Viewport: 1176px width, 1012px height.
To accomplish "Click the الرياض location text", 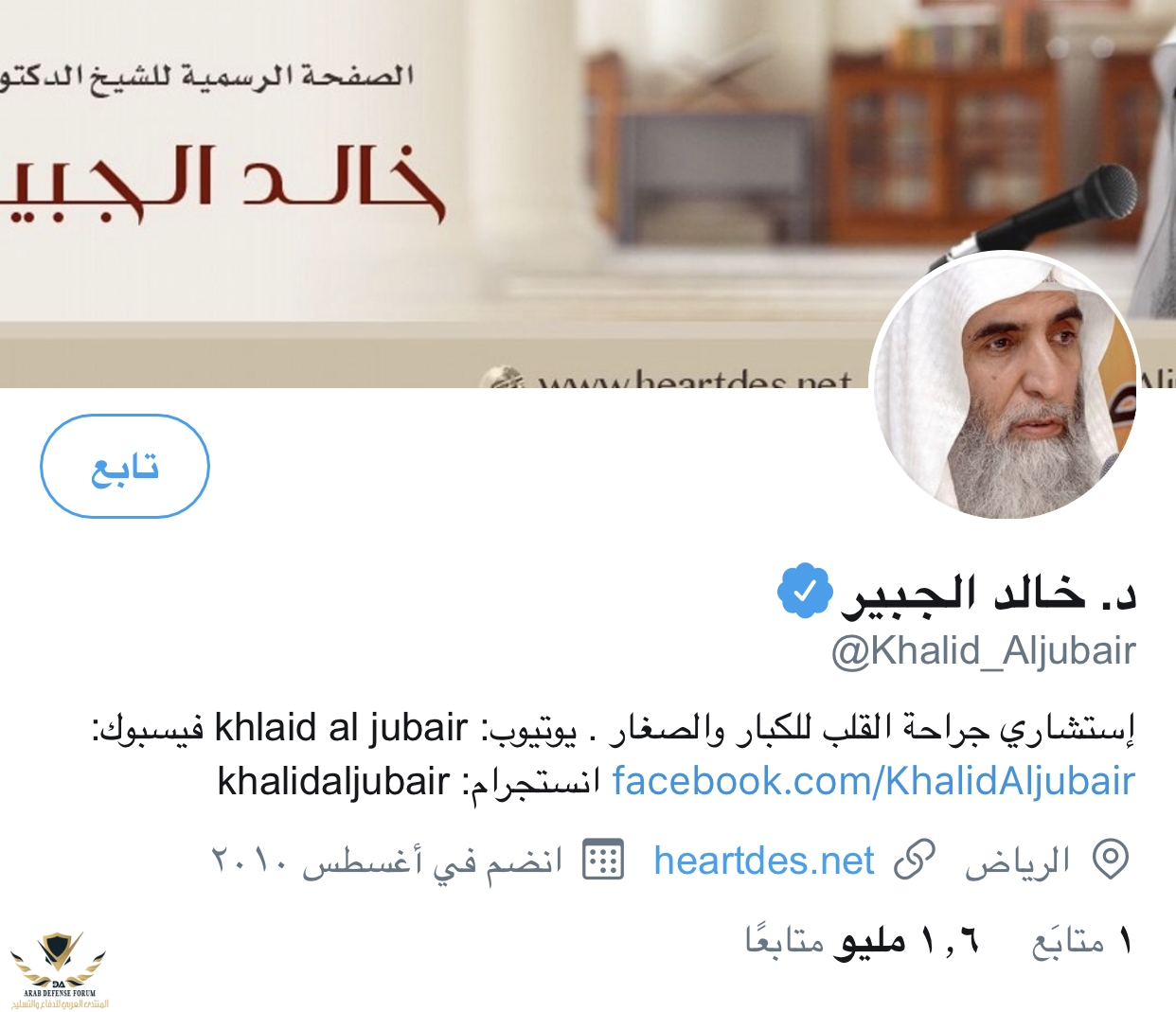I will (x=1018, y=861).
